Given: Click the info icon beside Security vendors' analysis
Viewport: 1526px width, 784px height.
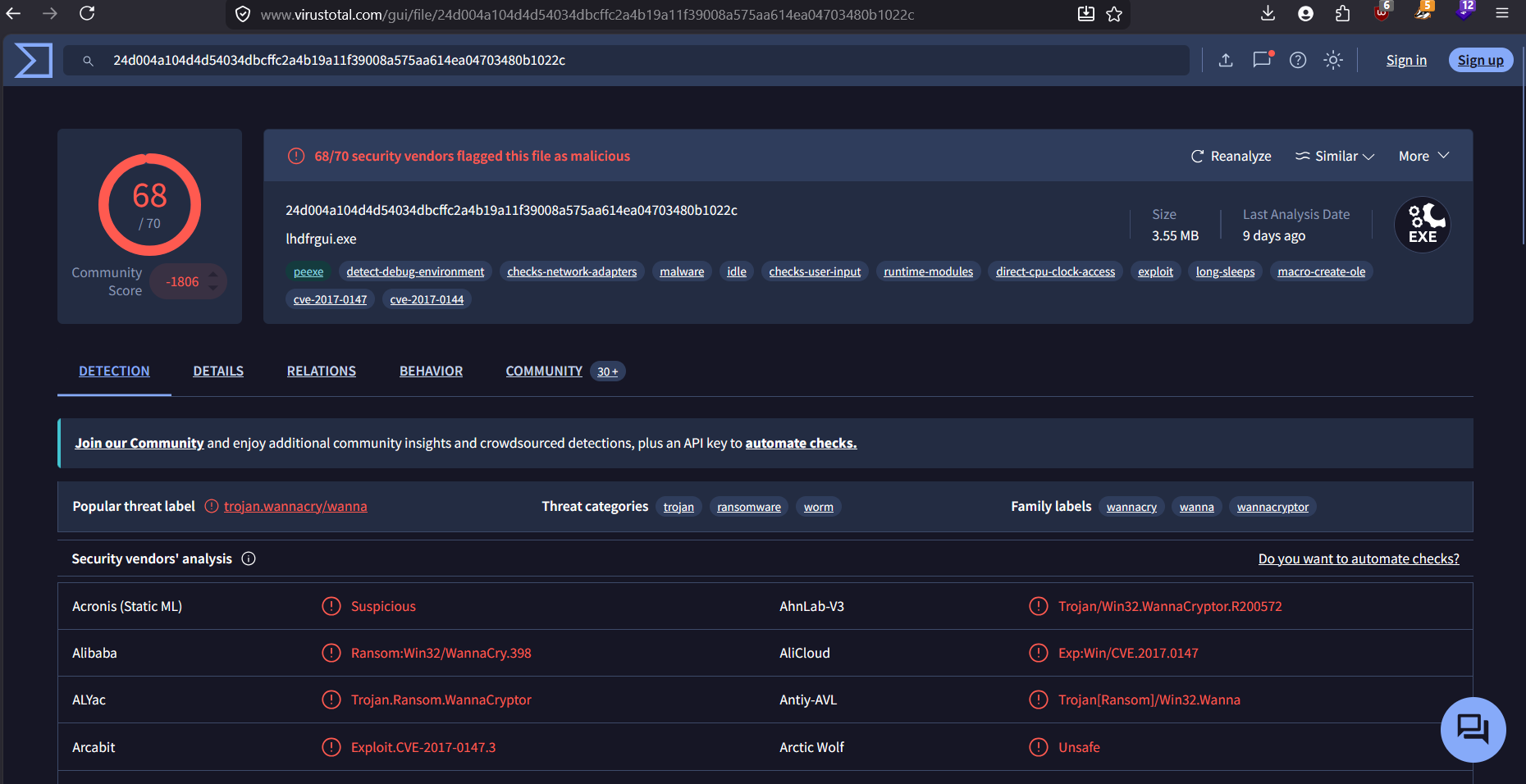Looking at the screenshot, I should pyautogui.click(x=249, y=558).
